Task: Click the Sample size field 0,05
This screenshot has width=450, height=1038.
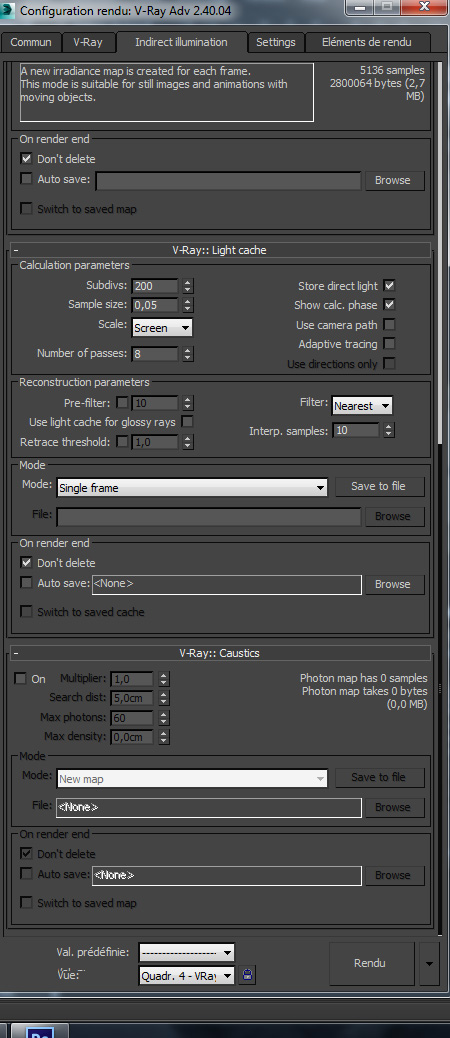Action: tap(156, 305)
